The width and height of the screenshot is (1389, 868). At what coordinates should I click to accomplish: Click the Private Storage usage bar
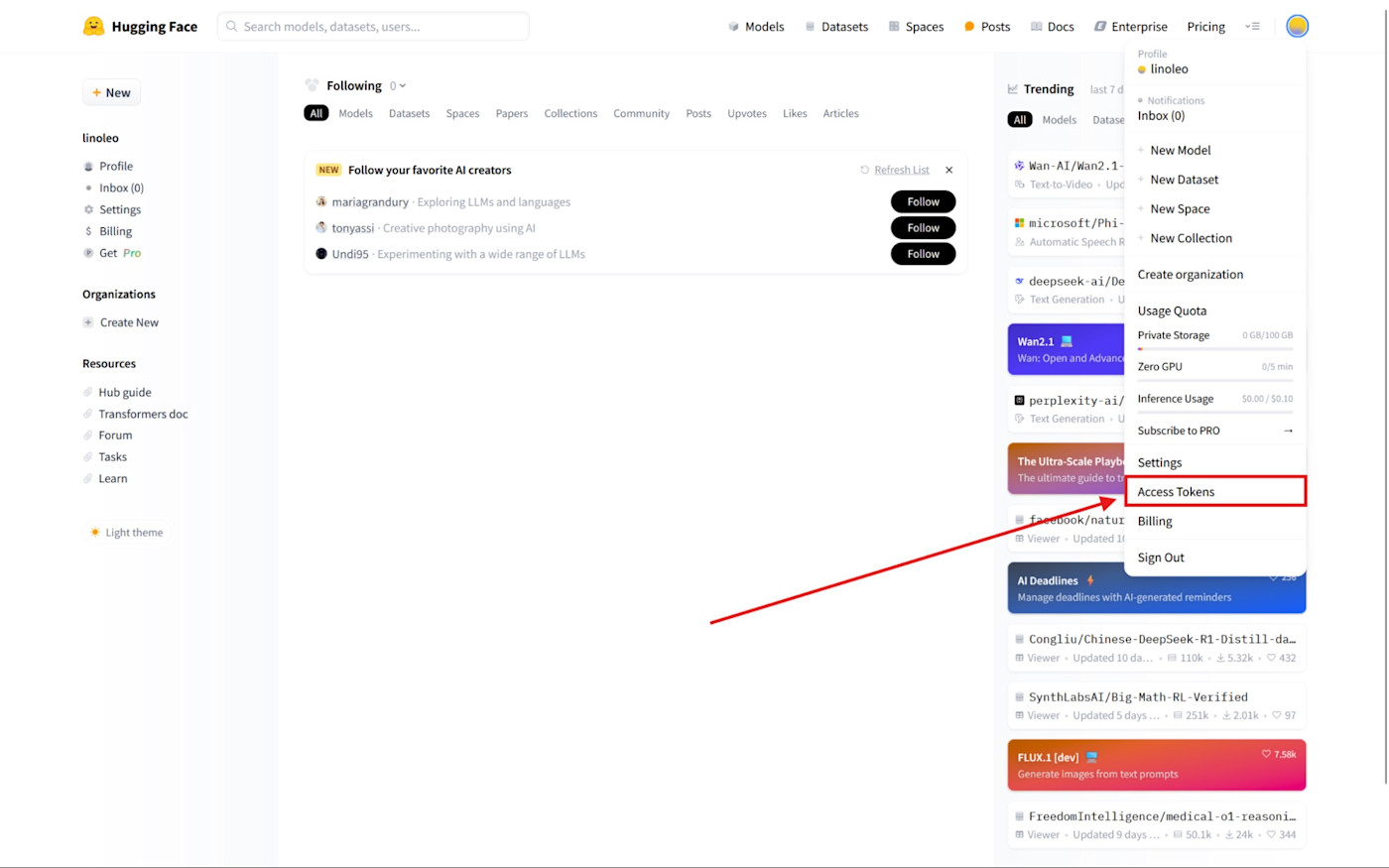1215,349
